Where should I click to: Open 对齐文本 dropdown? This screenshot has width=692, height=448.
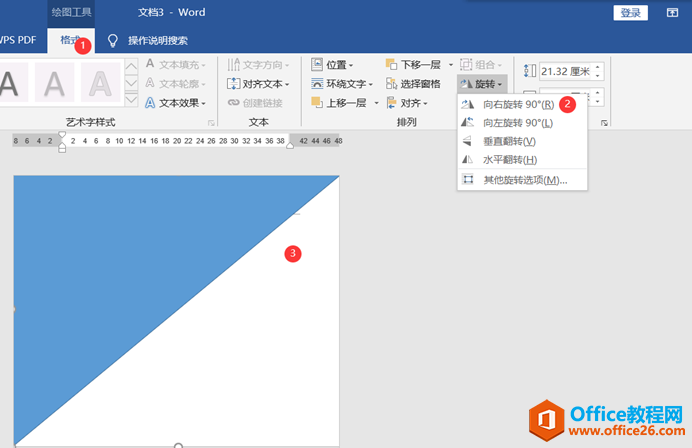(x=258, y=83)
